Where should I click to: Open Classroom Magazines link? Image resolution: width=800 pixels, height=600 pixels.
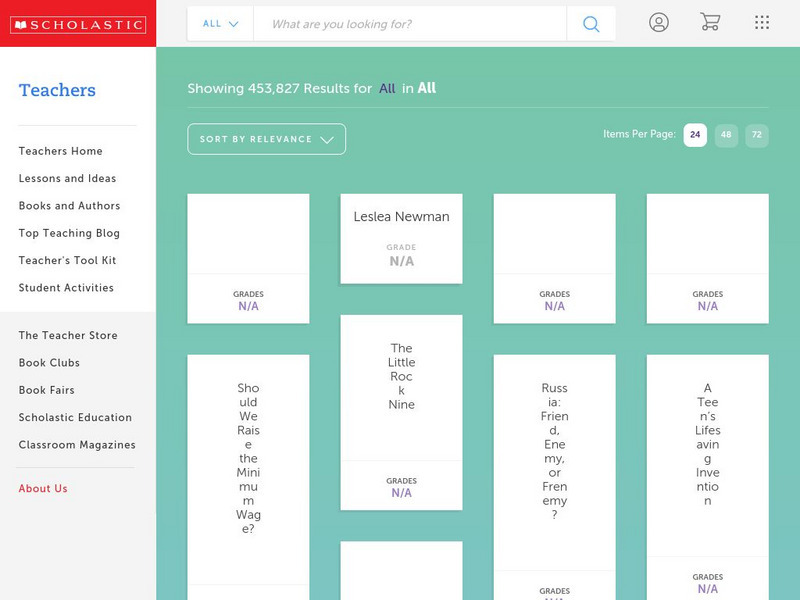pyautogui.click(x=77, y=445)
